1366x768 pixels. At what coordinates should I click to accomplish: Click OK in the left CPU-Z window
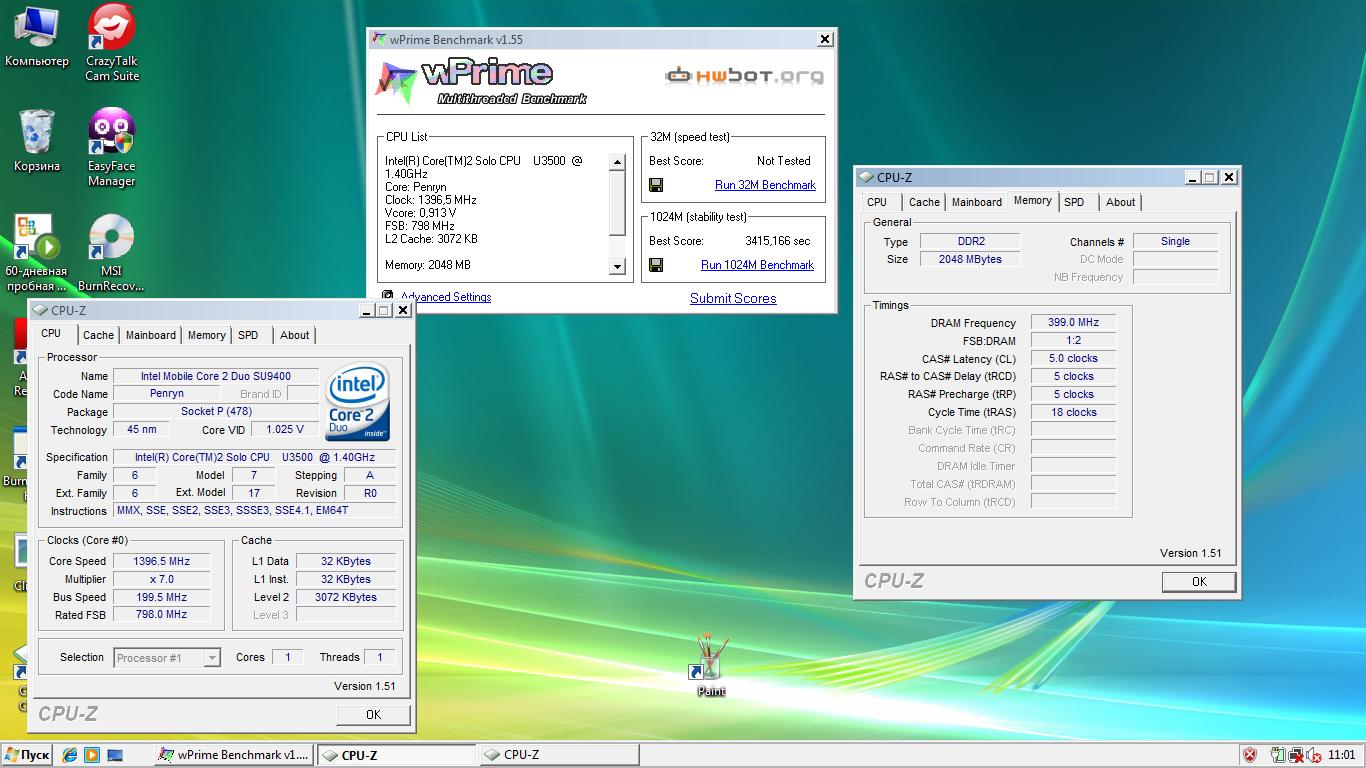(373, 714)
